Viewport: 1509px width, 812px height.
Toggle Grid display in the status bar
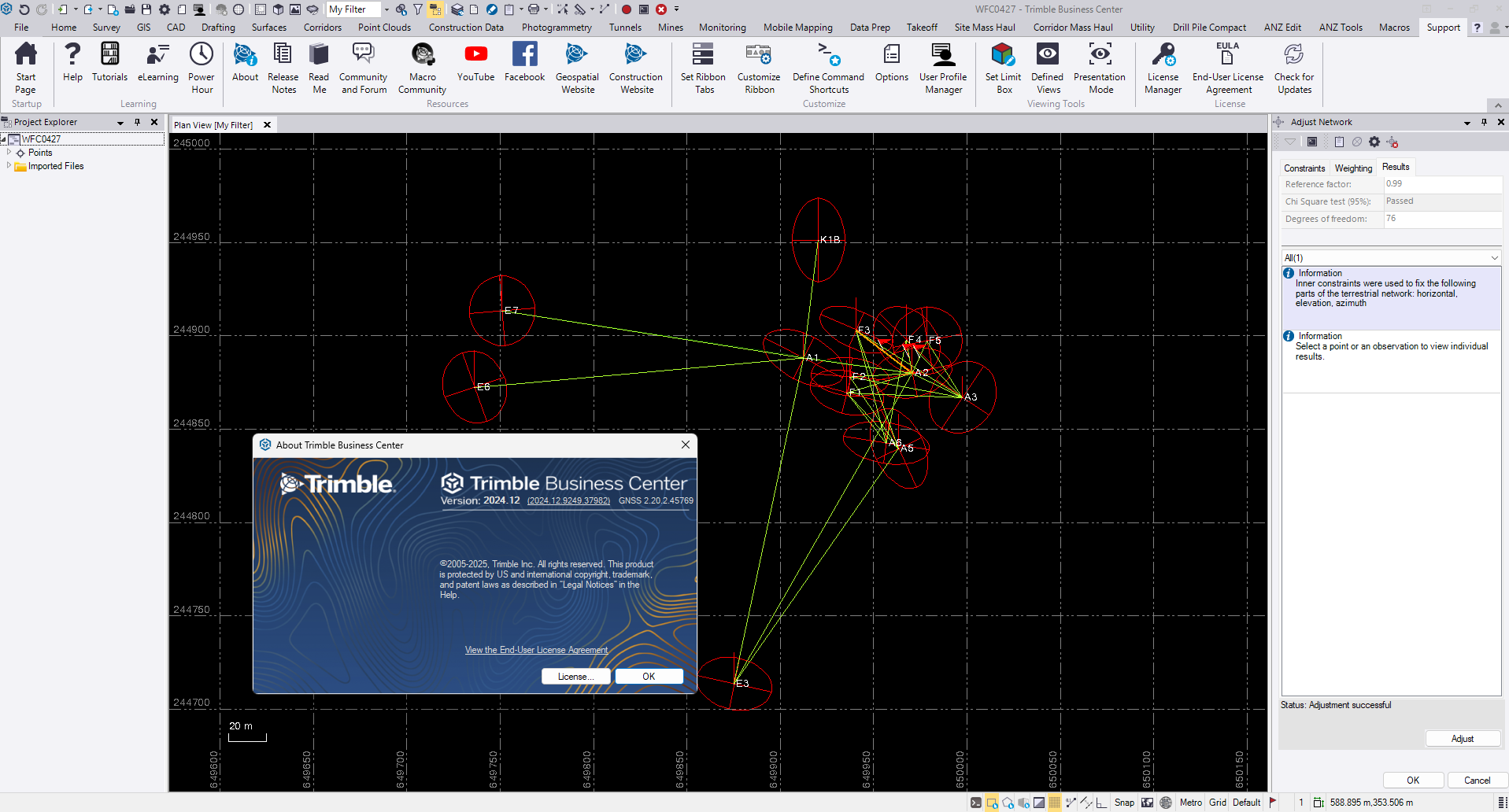[x=1218, y=803]
